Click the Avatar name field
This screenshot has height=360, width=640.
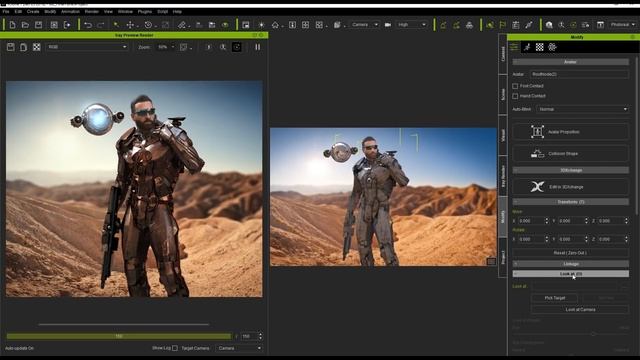click(579, 74)
